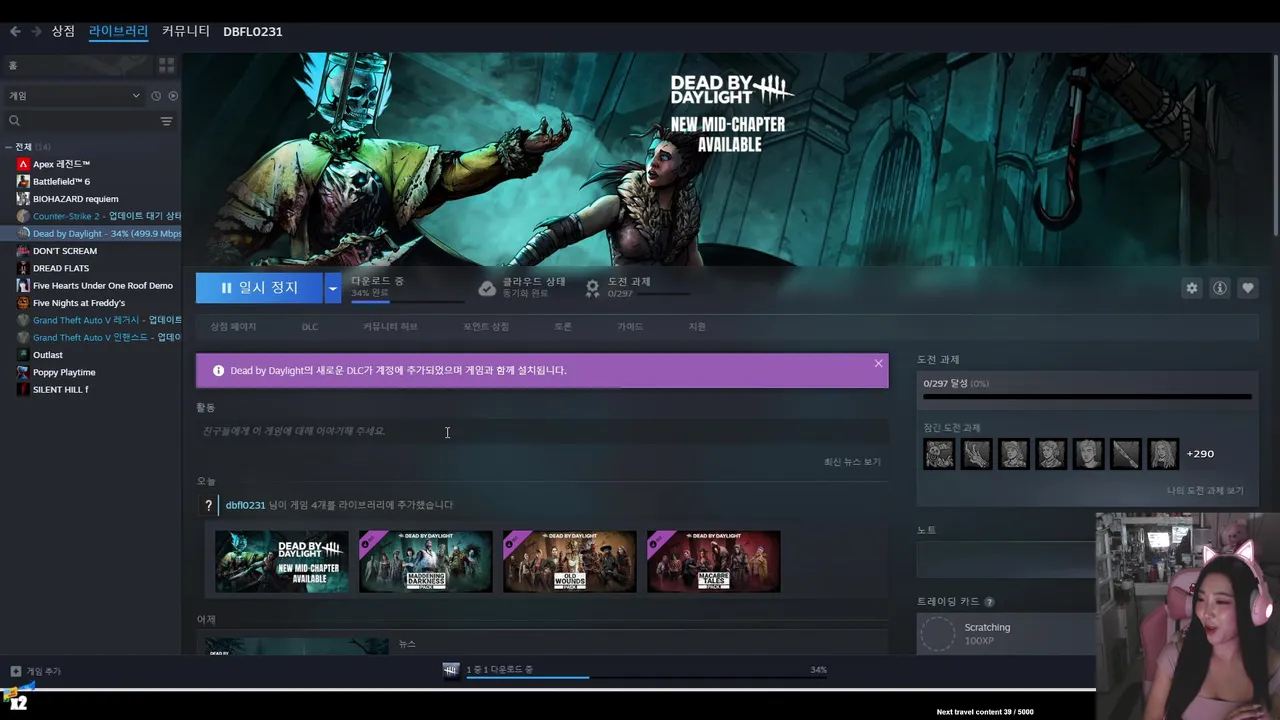Open the DLC link
Screen dimensions: 1280x720
pyautogui.click(x=310, y=327)
